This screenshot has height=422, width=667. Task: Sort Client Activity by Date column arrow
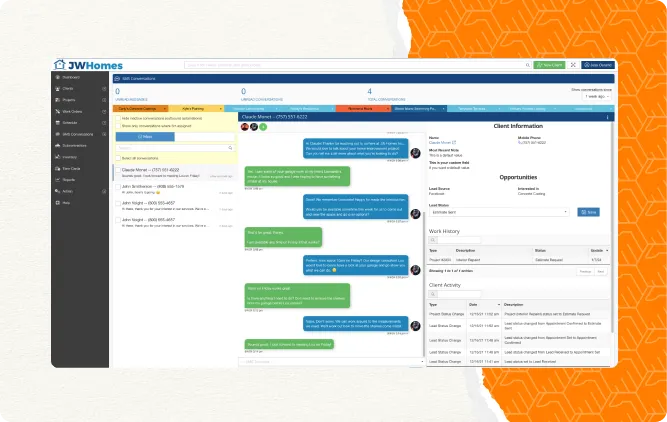point(499,305)
